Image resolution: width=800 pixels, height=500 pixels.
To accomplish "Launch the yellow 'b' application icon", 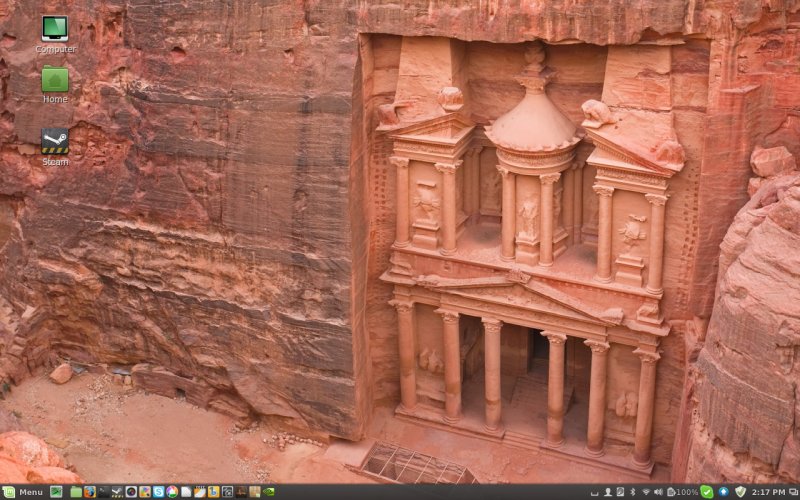I will [213, 492].
